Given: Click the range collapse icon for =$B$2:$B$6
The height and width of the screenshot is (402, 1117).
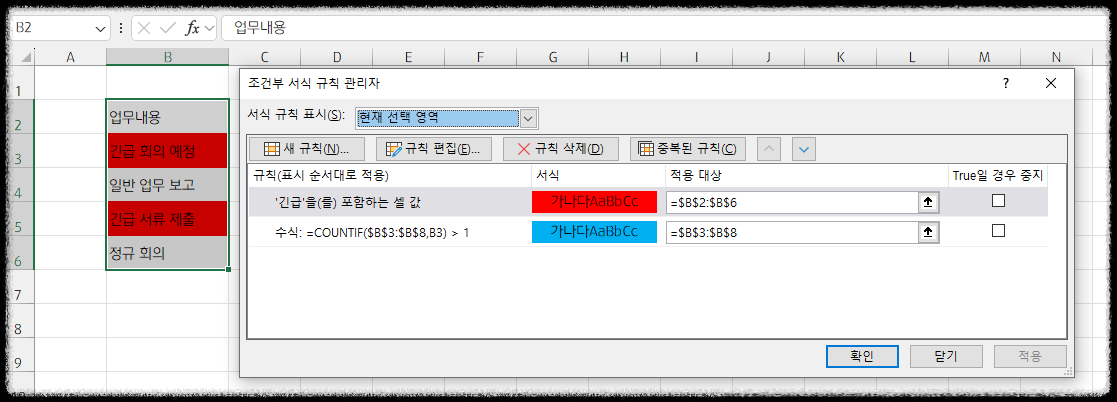Looking at the screenshot, I should point(928,202).
